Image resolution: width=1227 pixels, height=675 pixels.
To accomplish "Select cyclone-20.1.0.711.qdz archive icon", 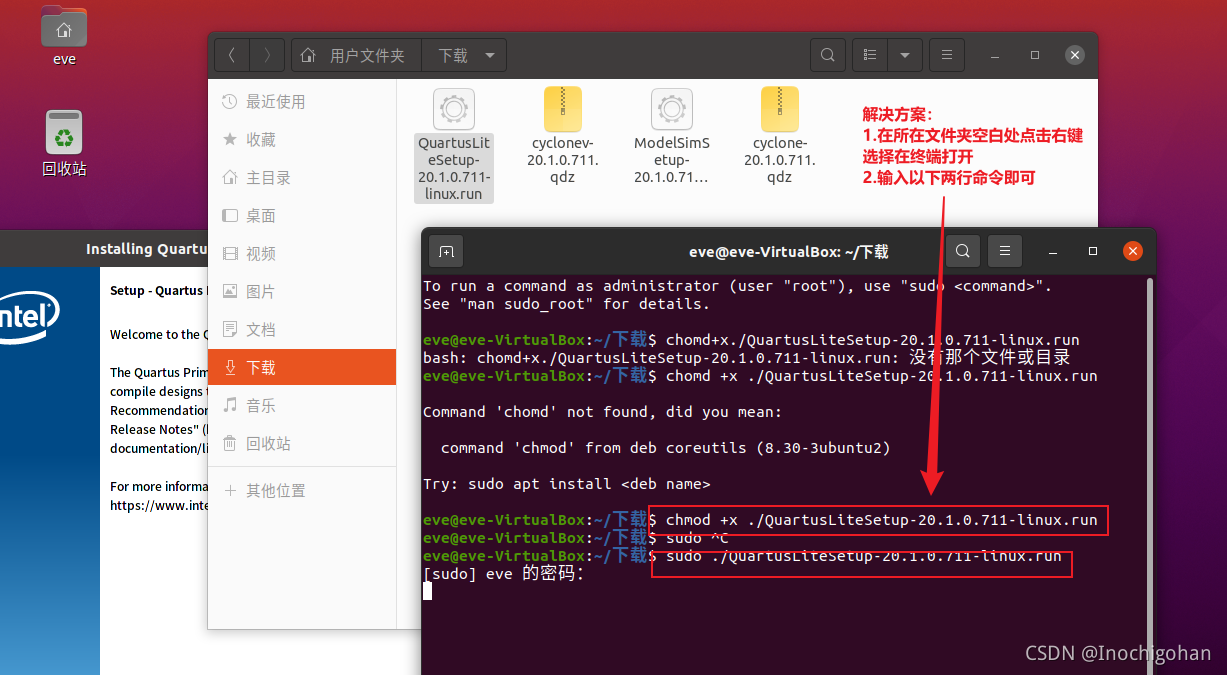I will pyautogui.click(x=779, y=109).
